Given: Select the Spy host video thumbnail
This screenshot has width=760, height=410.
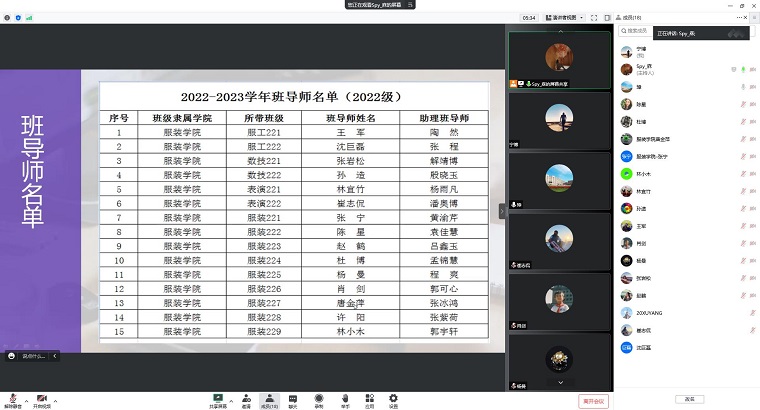Looking at the screenshot, I should tap(559, 60).
